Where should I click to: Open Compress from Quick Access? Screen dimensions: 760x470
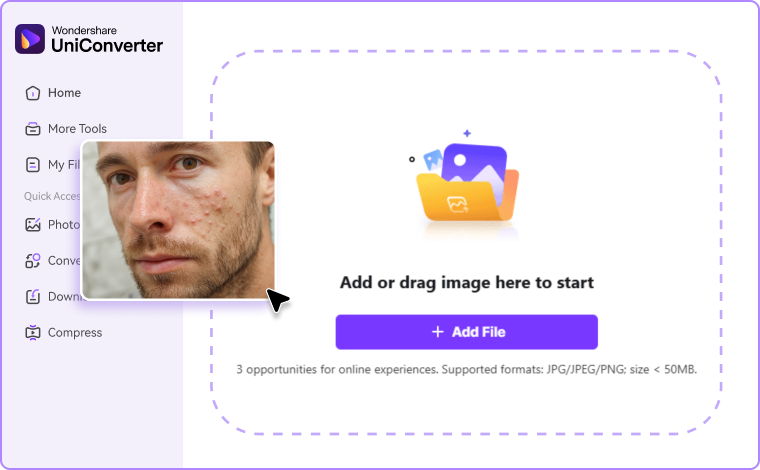[x=75, y=333]
